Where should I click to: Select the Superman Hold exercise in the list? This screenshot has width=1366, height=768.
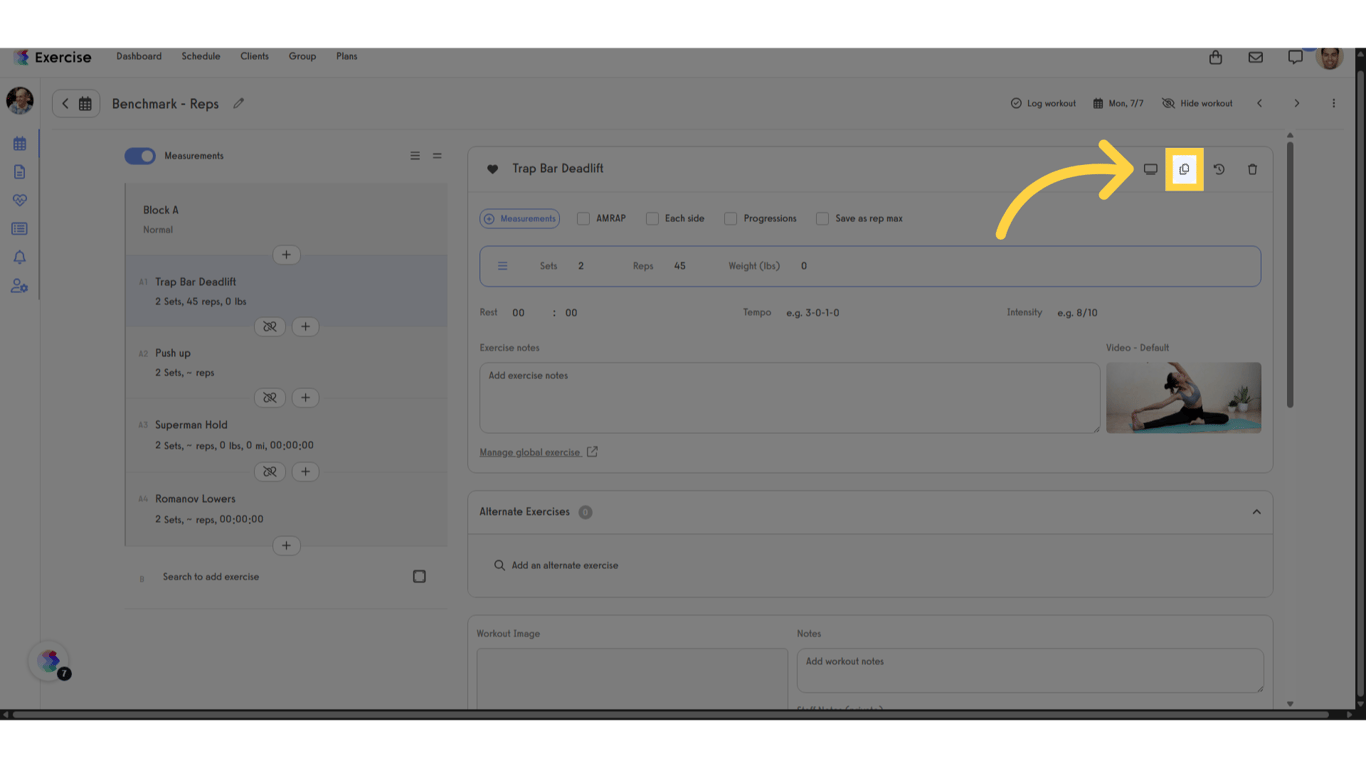click(286, 434)
